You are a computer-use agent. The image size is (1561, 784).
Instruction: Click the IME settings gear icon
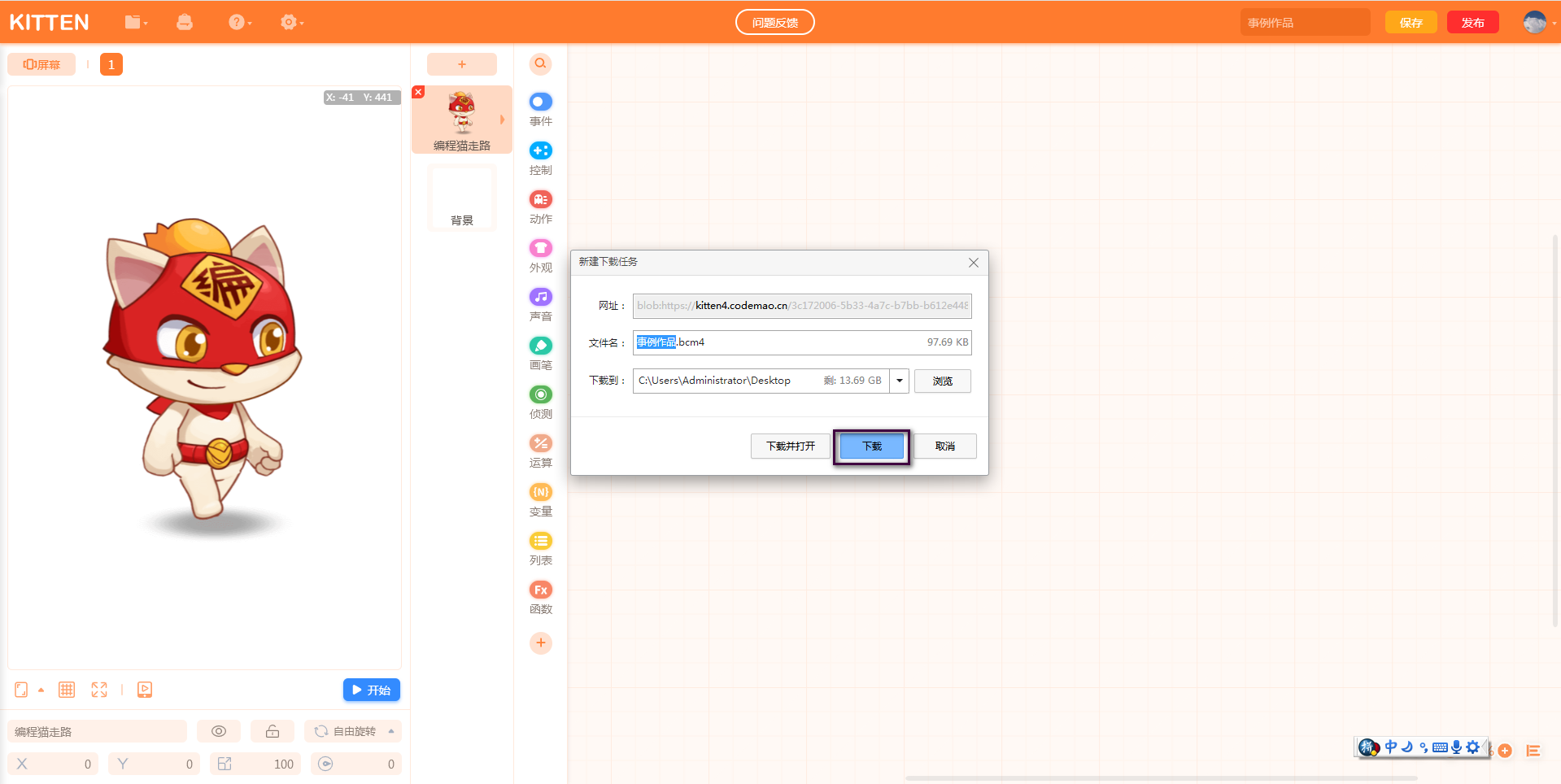[1473, 747]
